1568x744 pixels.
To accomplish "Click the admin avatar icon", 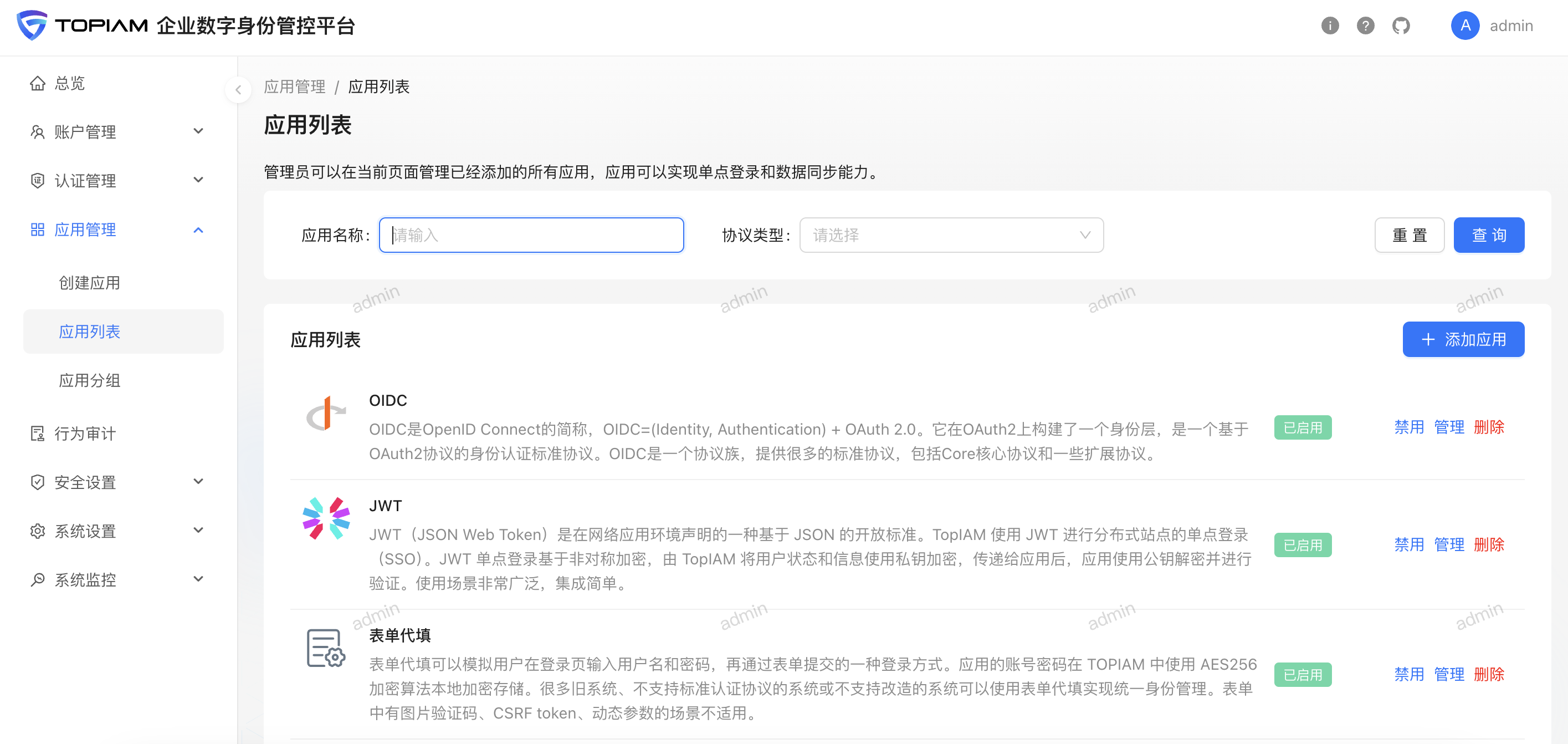I will (1464, 26).
